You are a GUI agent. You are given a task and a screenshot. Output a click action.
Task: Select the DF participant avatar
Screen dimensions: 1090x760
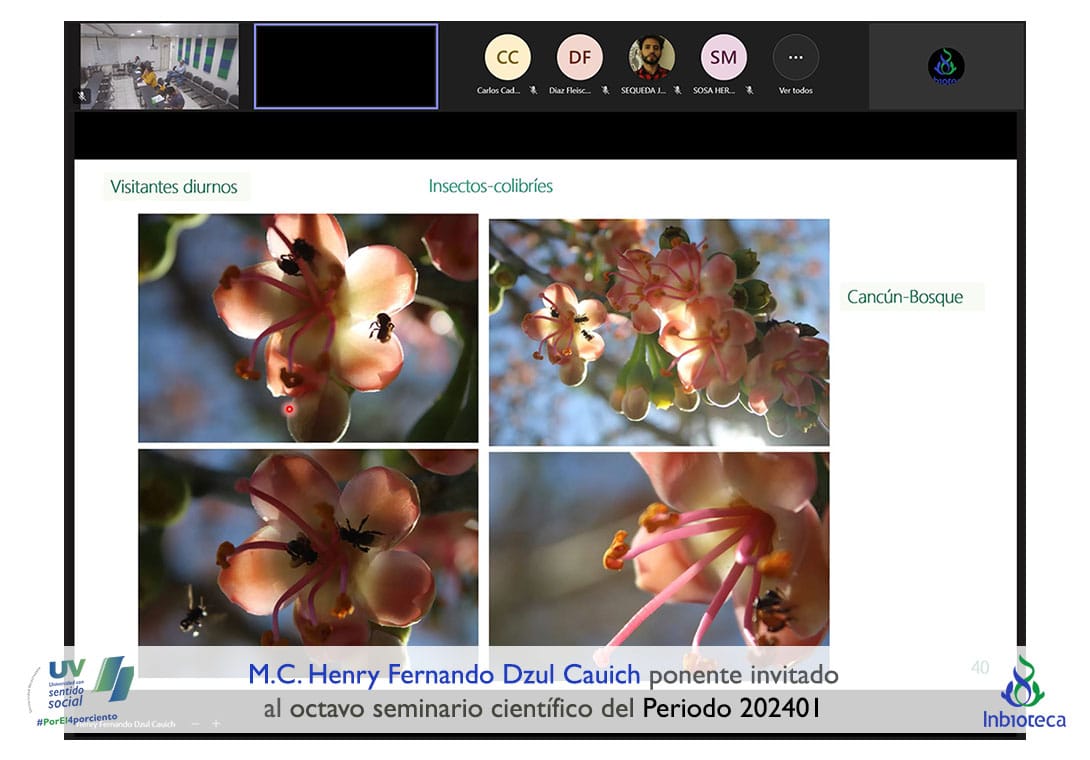(x=580, y=57)
